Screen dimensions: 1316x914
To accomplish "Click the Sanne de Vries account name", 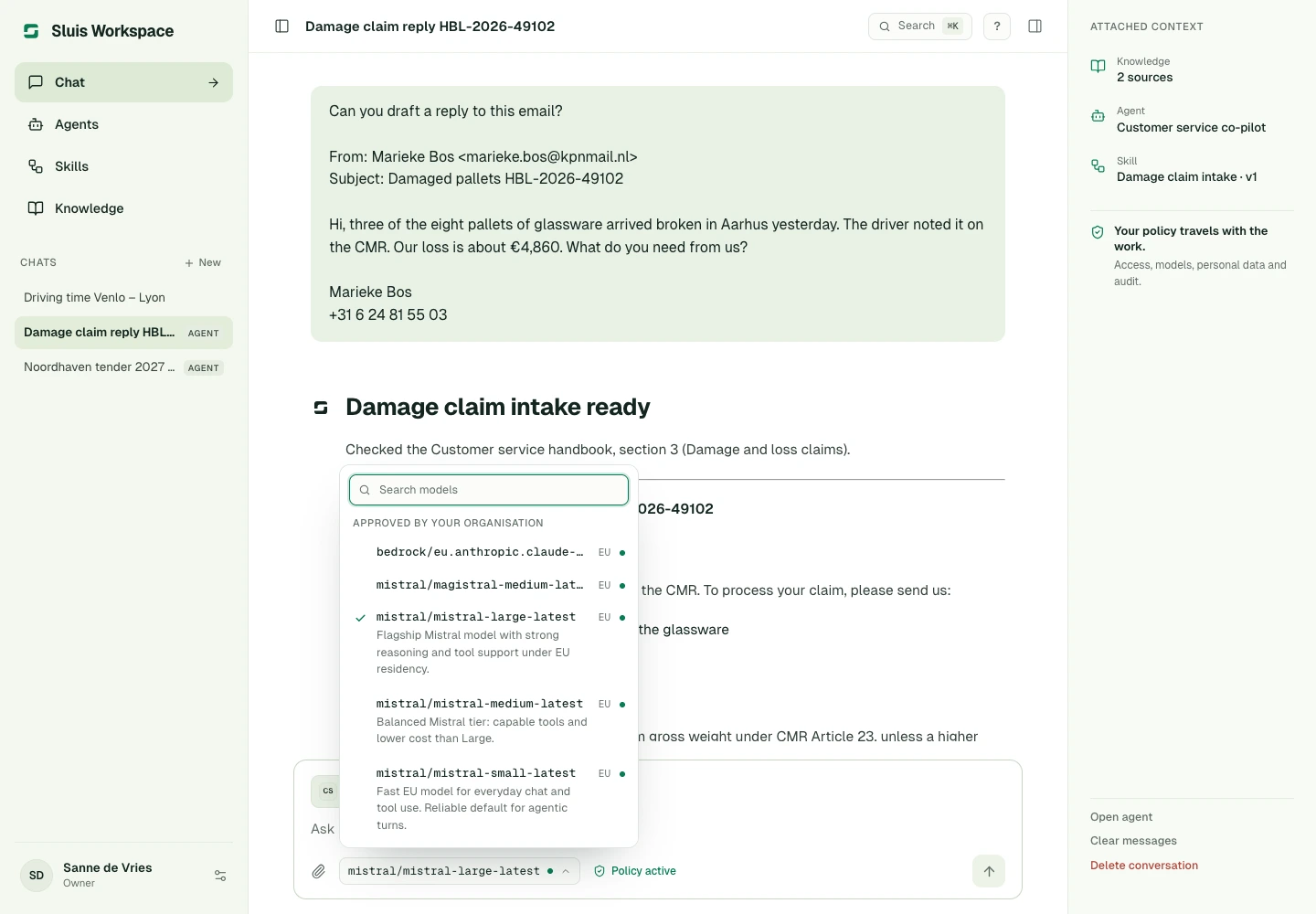I will coord(108,868).
